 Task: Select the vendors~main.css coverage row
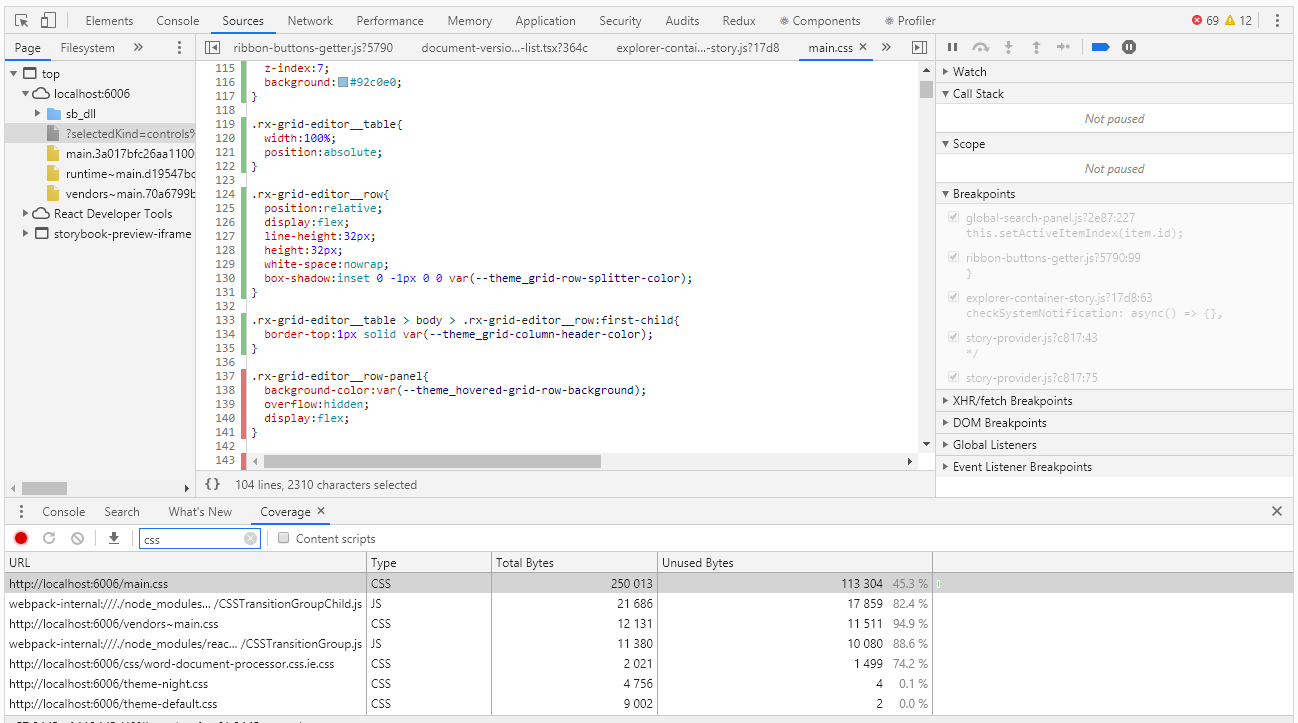click(649, 623)
